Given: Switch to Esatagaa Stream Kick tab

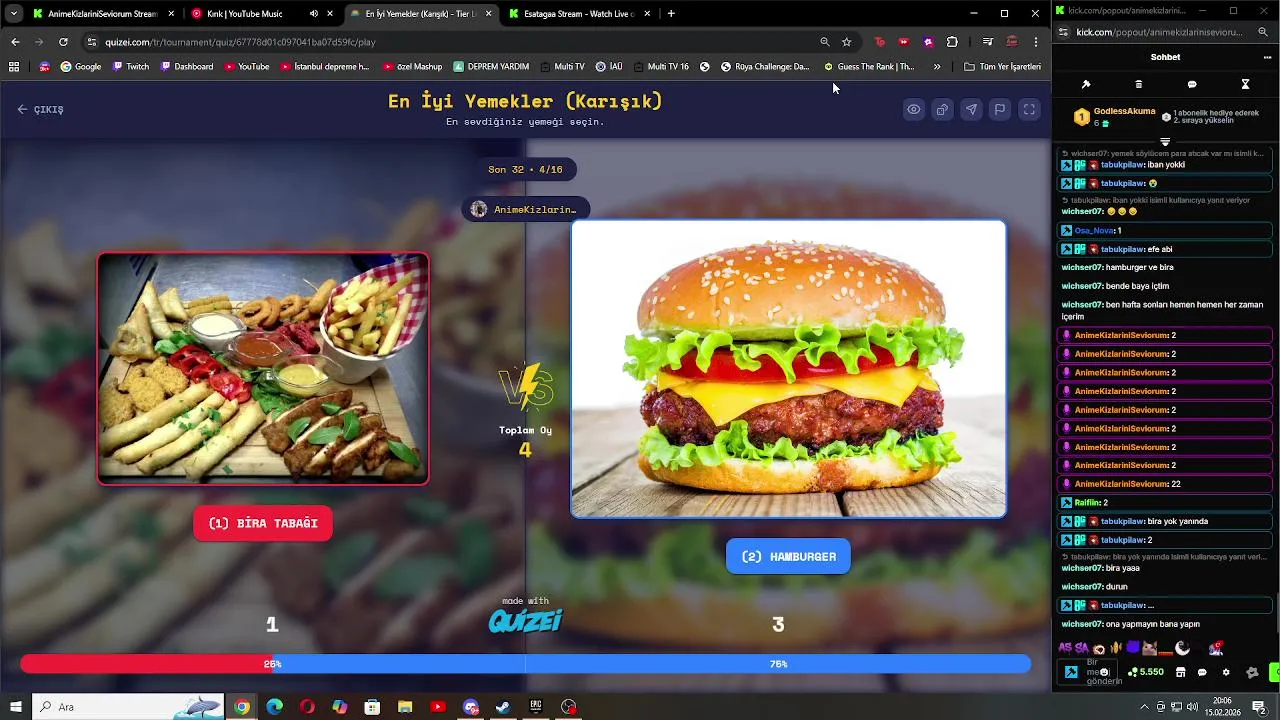Looking at the screenshot, I should click(x=578, y=14).
